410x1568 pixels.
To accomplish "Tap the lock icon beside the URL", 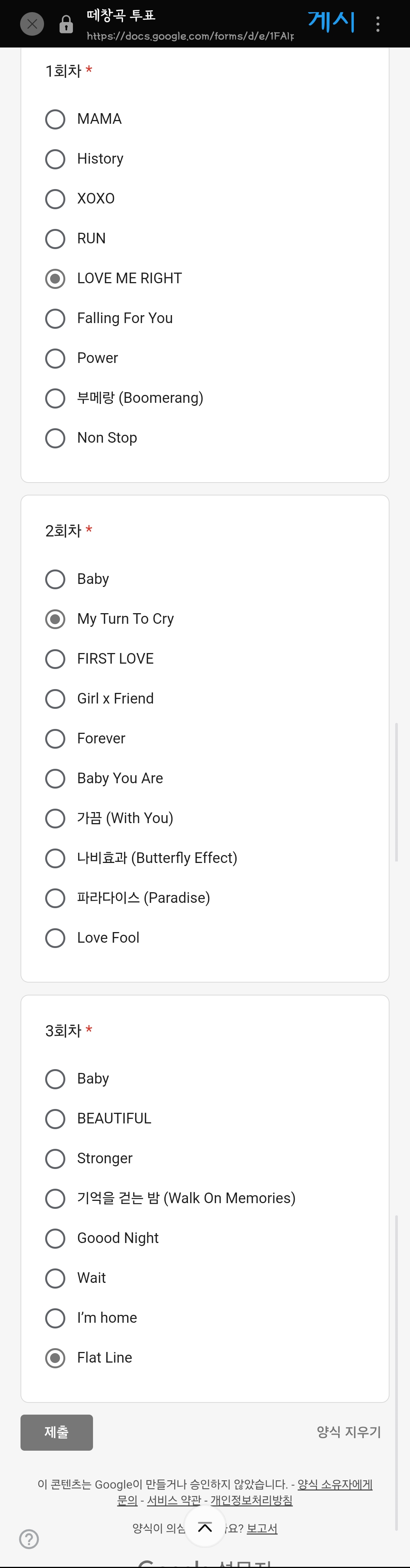I will click(x=66, y=24).
